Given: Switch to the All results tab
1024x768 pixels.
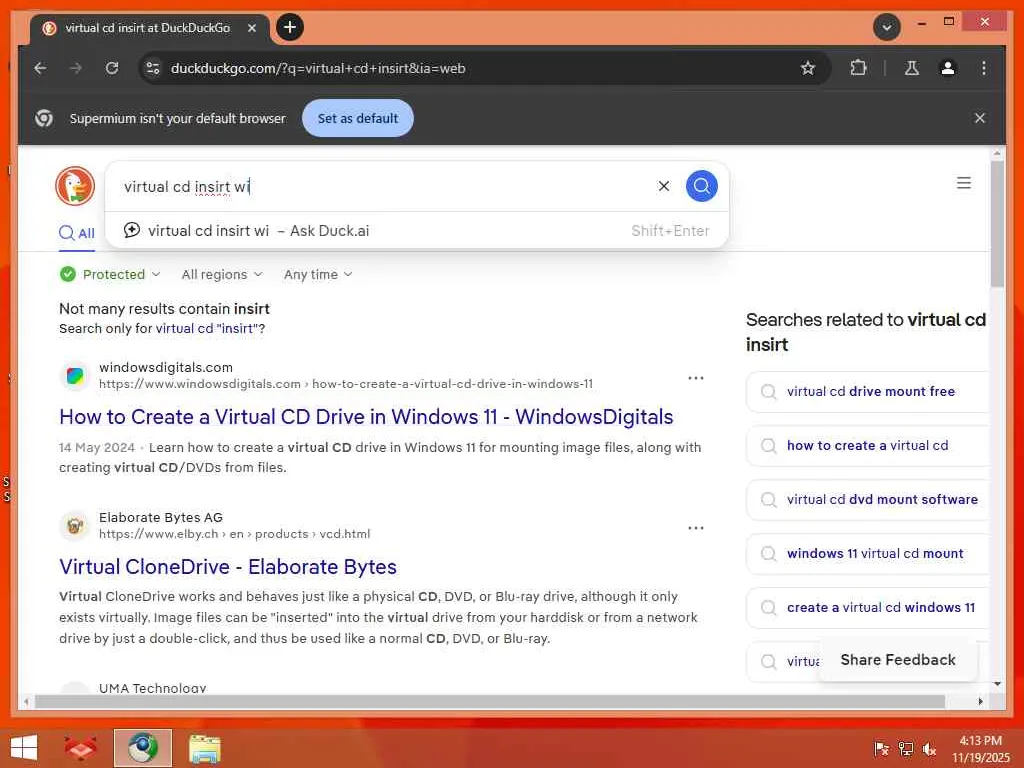Looking at the screenshot, I should tap(77, 233).
